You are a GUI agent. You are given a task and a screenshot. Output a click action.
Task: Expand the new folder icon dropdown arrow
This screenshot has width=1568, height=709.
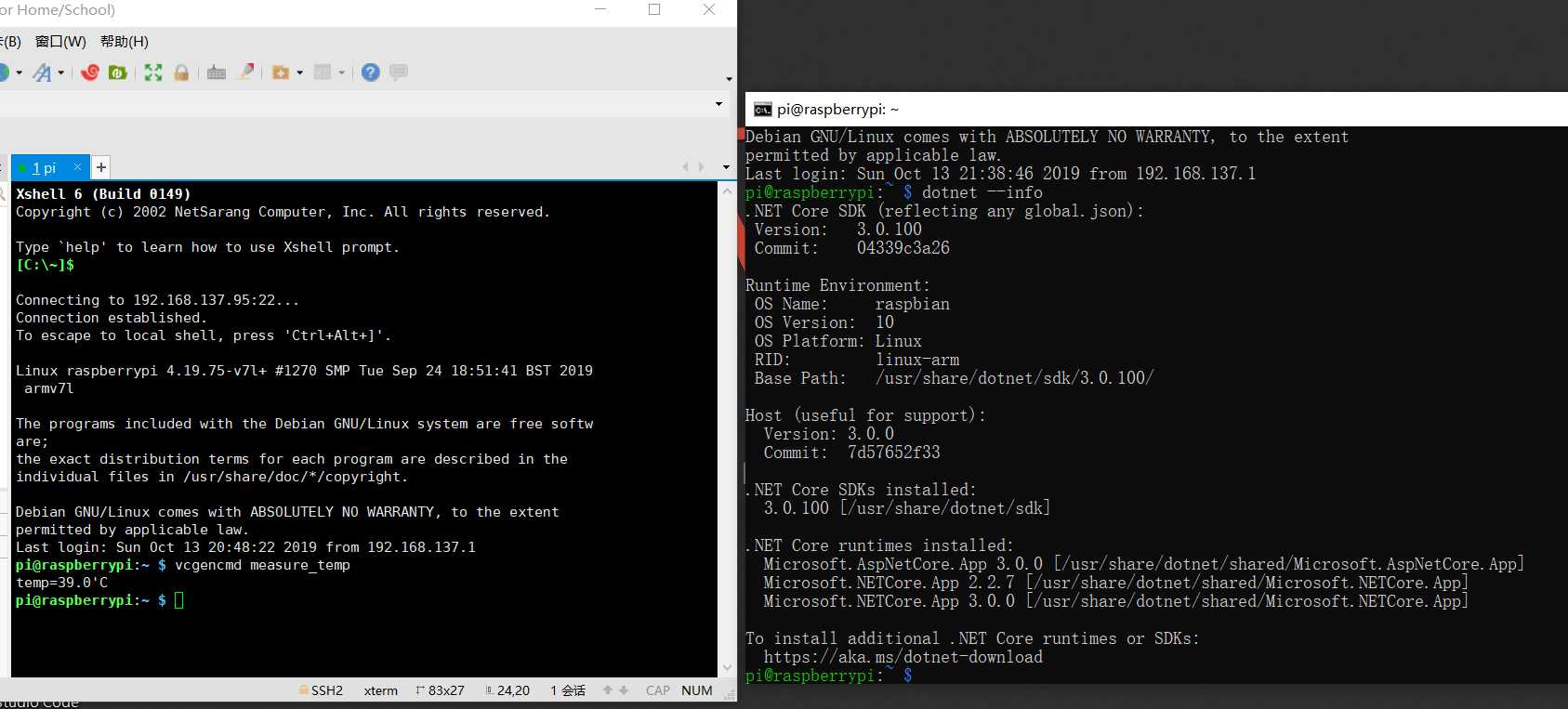(299, 72)
